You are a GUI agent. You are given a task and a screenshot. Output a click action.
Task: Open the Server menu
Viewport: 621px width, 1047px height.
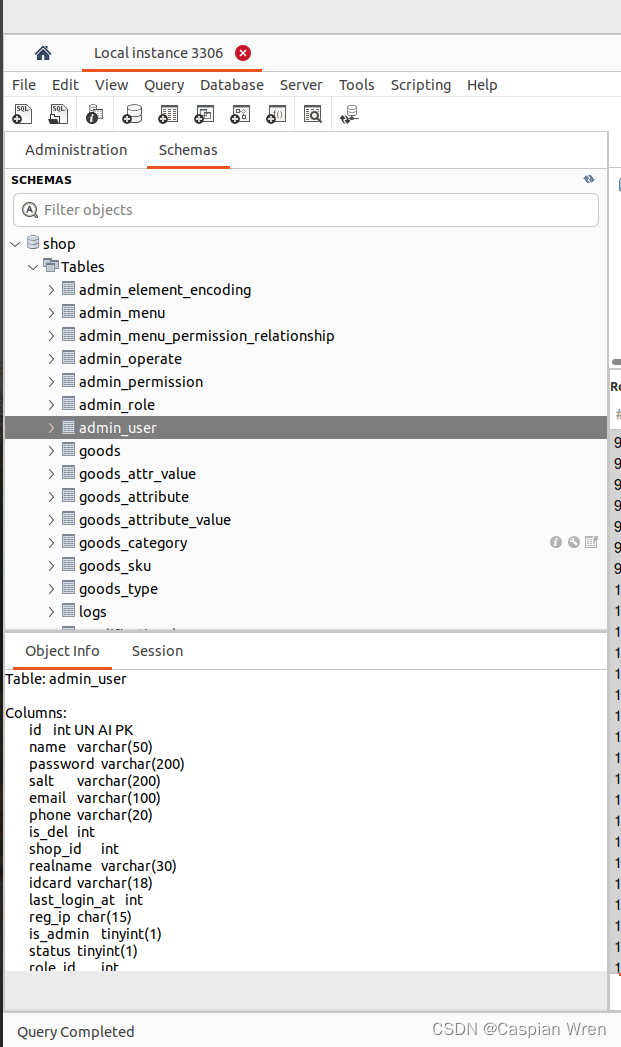pos(301,85)
